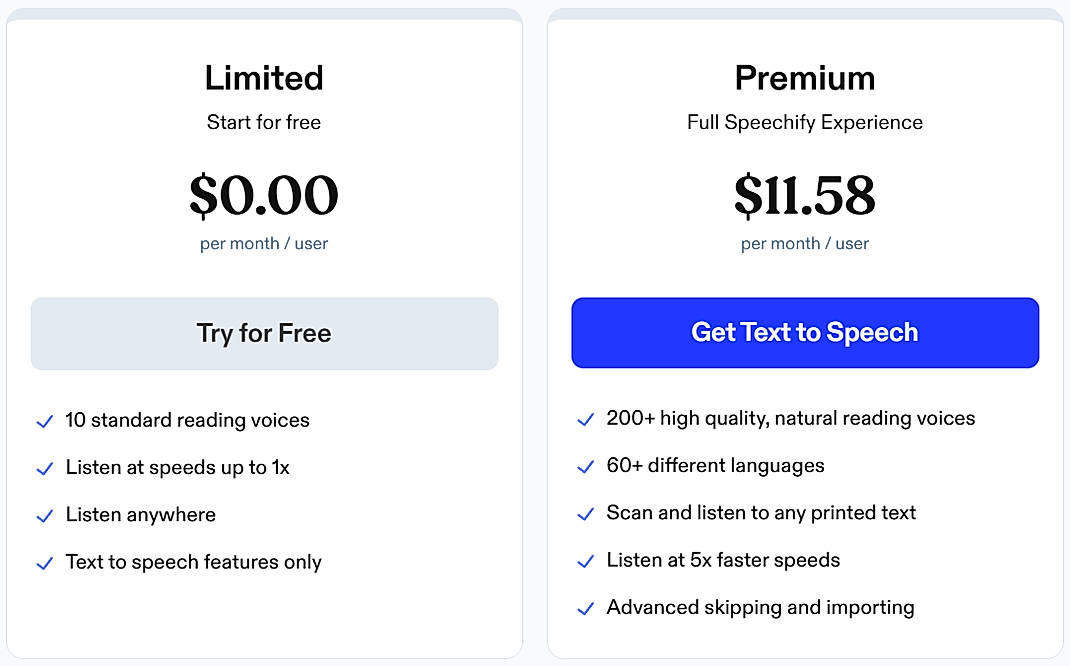The image size is (1070, 666).
Task: Click the checkmark beside "60+ different languages"
Action: coord(585,466)
